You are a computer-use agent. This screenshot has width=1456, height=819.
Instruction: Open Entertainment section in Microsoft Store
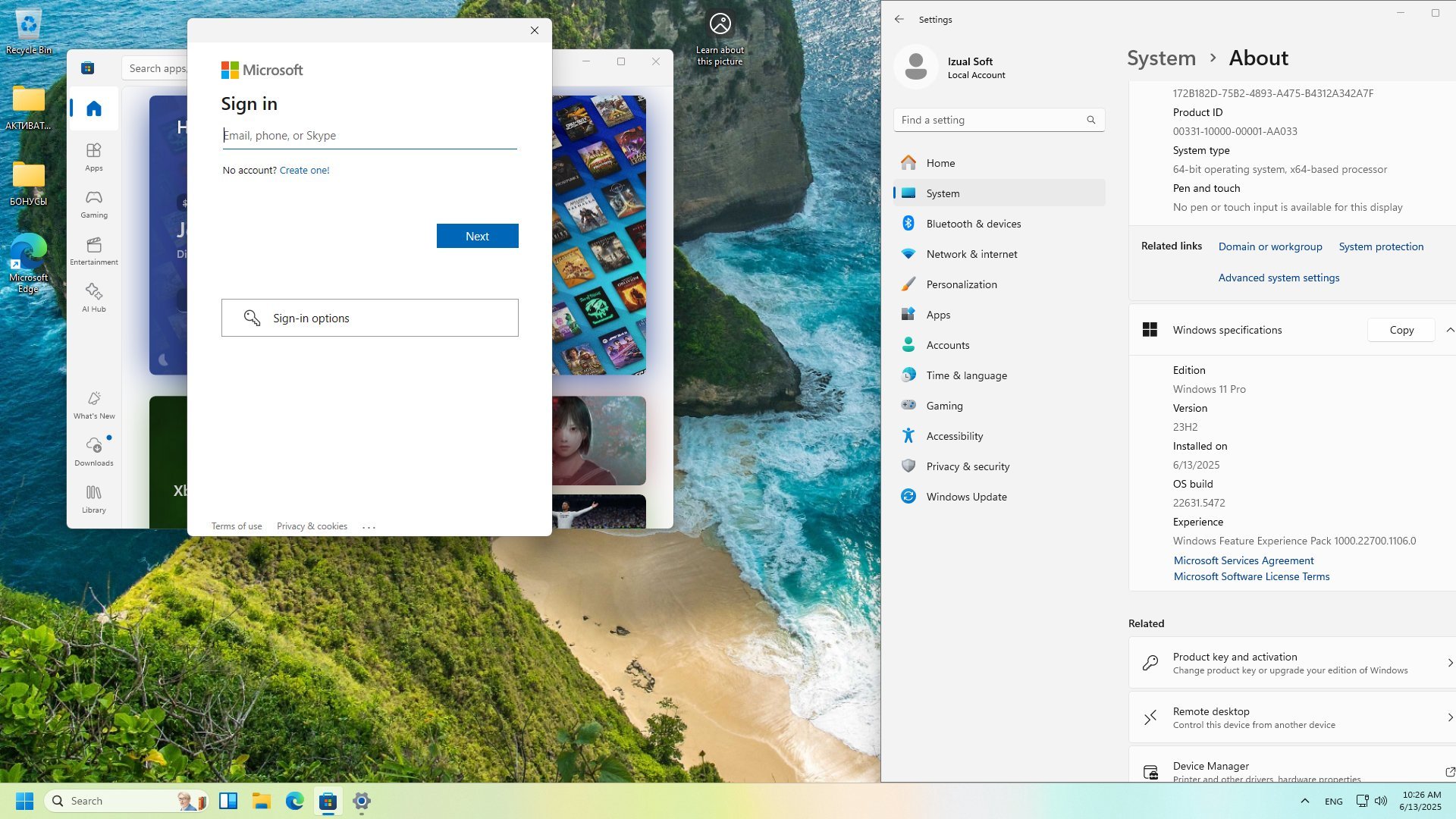pyautogui.click(x=94, y=251)
